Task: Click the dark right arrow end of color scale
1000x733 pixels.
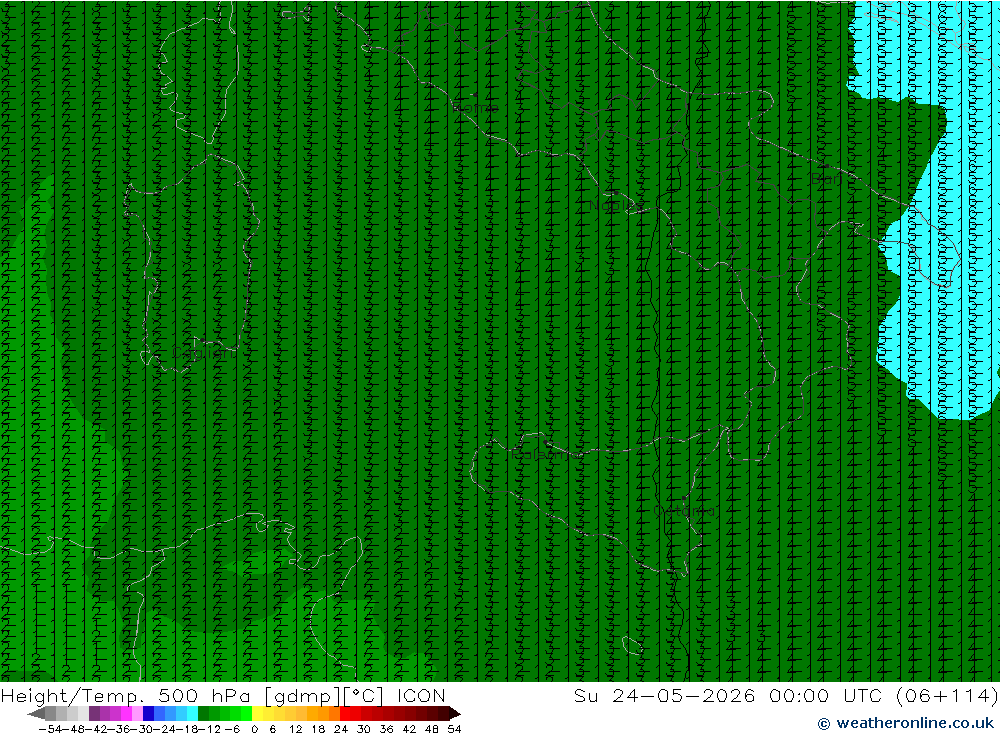Action: pyautogui.click(x=455, y=713)
